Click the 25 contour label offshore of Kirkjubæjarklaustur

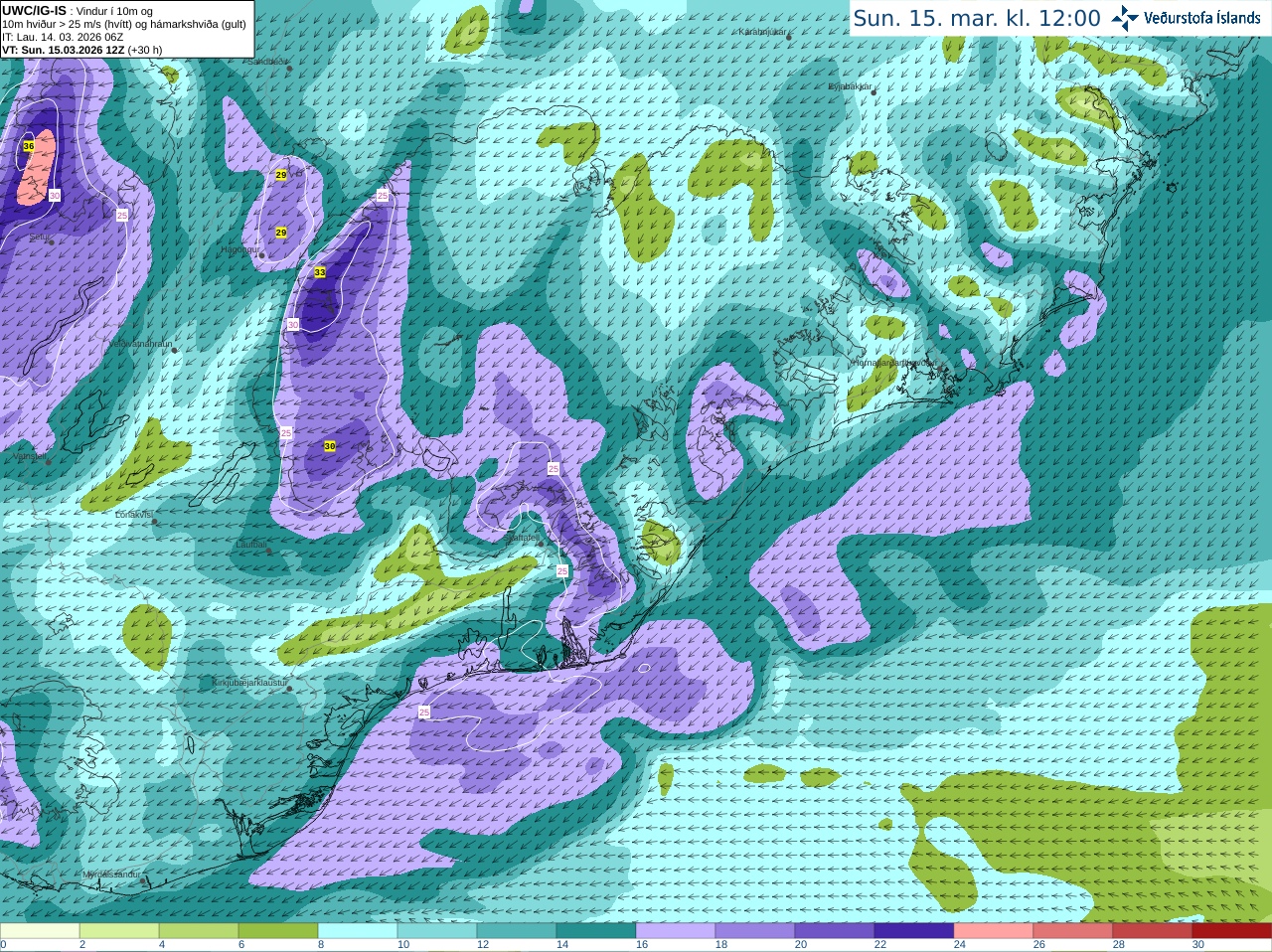click(x=424, y=713)
